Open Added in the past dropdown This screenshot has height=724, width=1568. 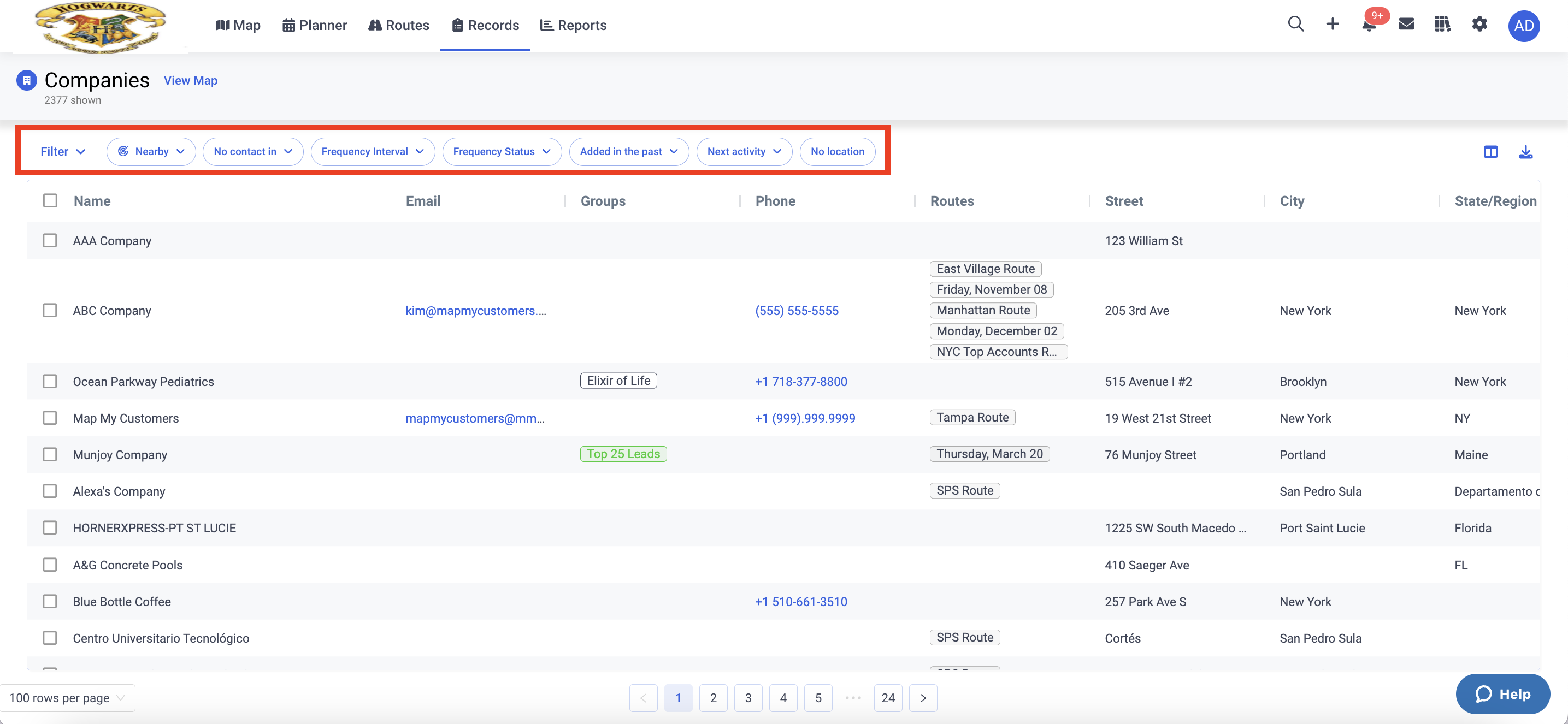click(x=629, y=151)
